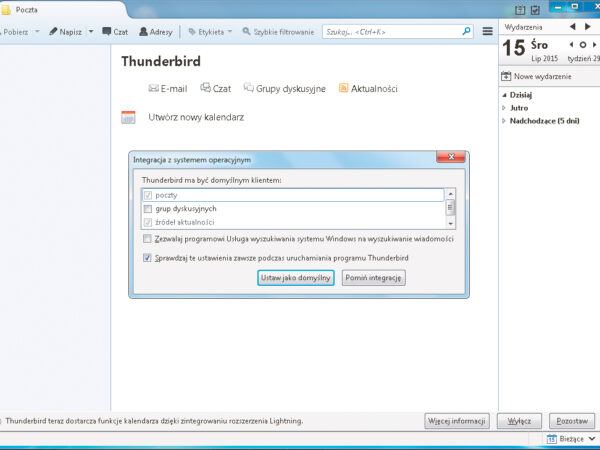Click the Pomiń integrację button

coord(373,278)
